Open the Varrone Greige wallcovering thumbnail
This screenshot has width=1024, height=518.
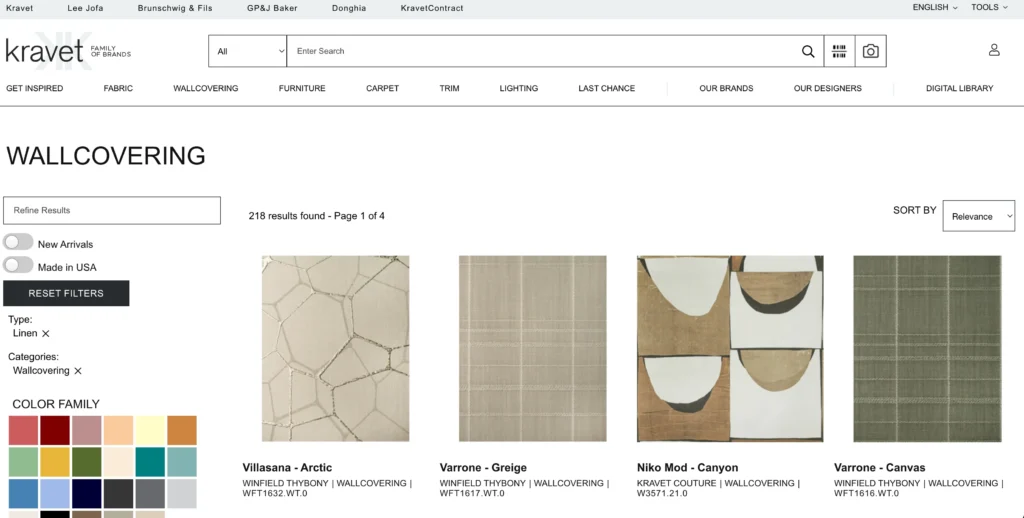tap(533, 348)
